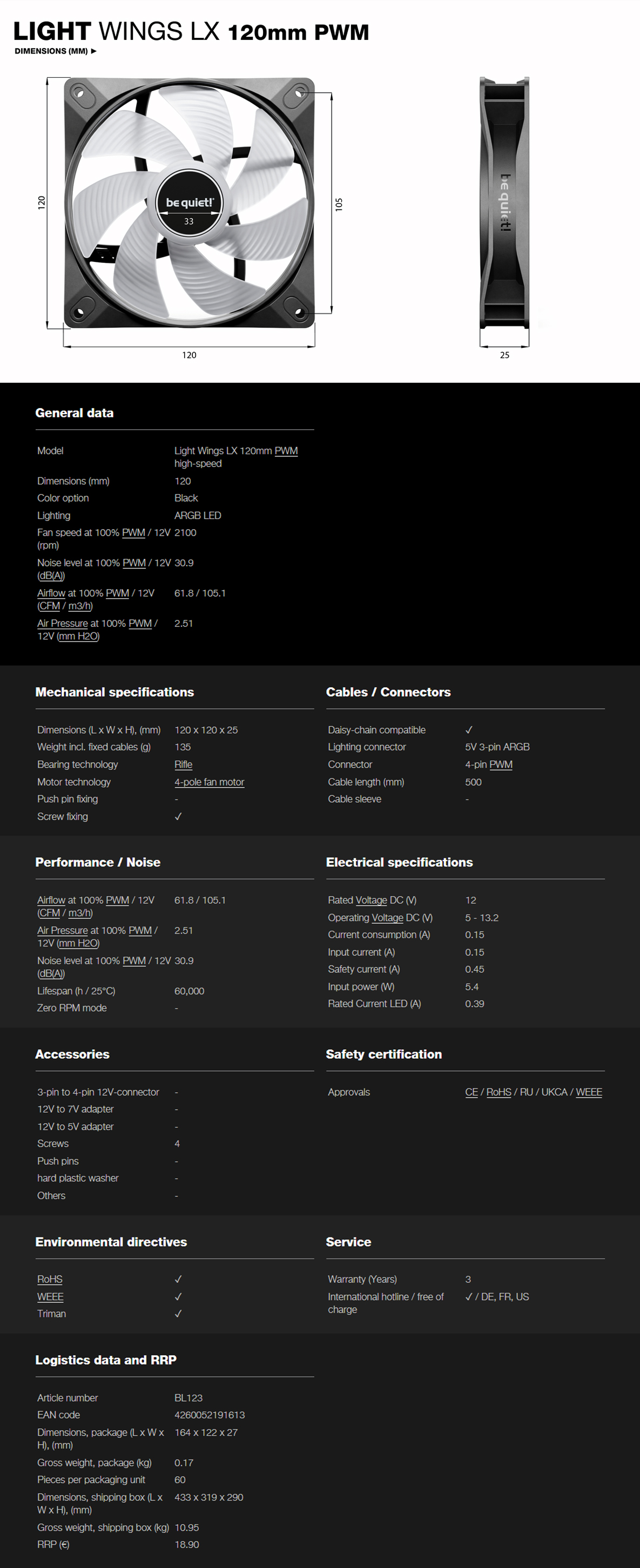640x1568 pixels.
Task: Open m3/h link under Performance / Noise
Action: pos(80,913)
